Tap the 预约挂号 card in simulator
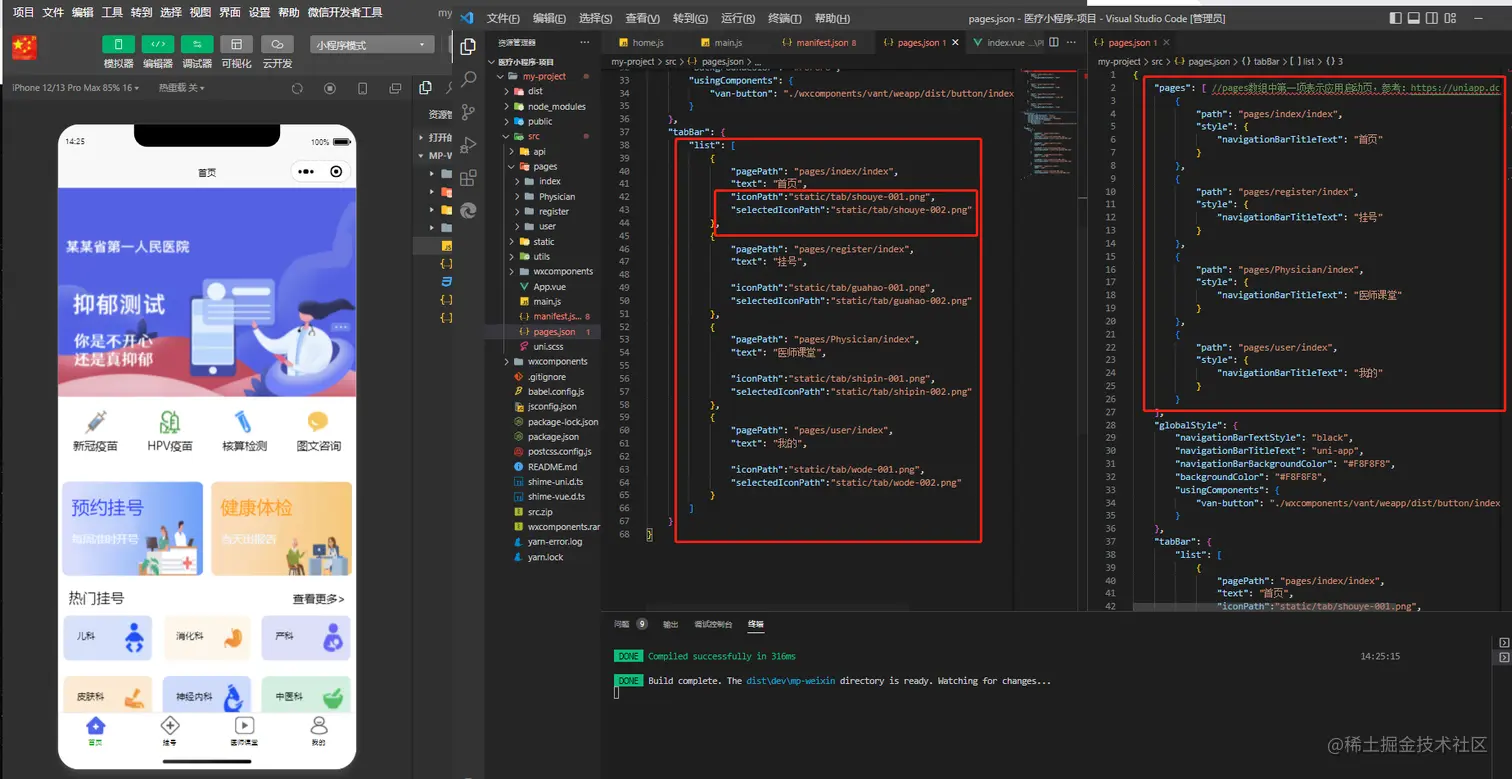The width and height of the screenshot is (1512, 779). pos(132,528)
